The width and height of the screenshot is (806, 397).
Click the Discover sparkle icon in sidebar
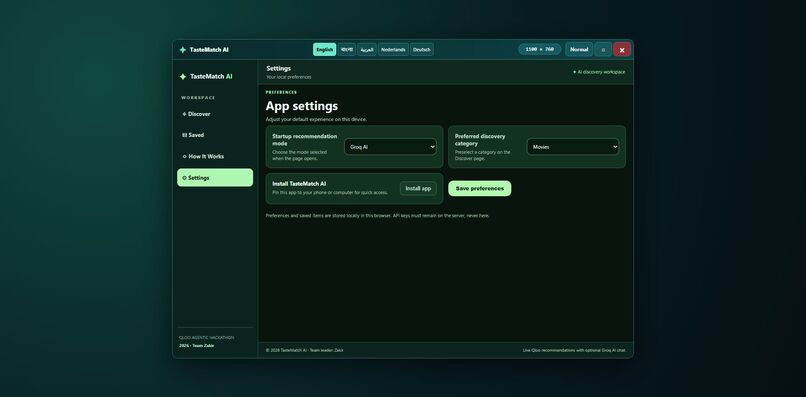tap(185, 114)
